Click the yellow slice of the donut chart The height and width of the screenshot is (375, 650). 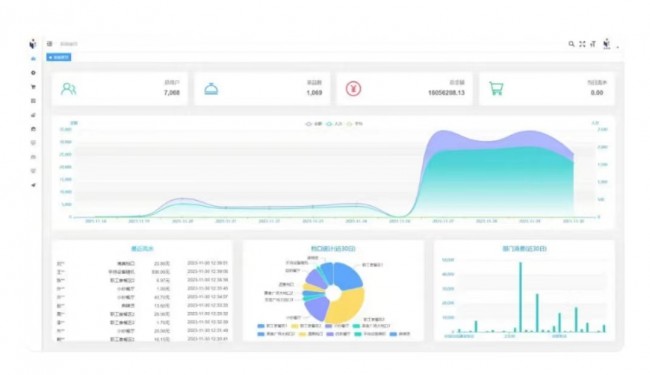click(x=348, y=305)
